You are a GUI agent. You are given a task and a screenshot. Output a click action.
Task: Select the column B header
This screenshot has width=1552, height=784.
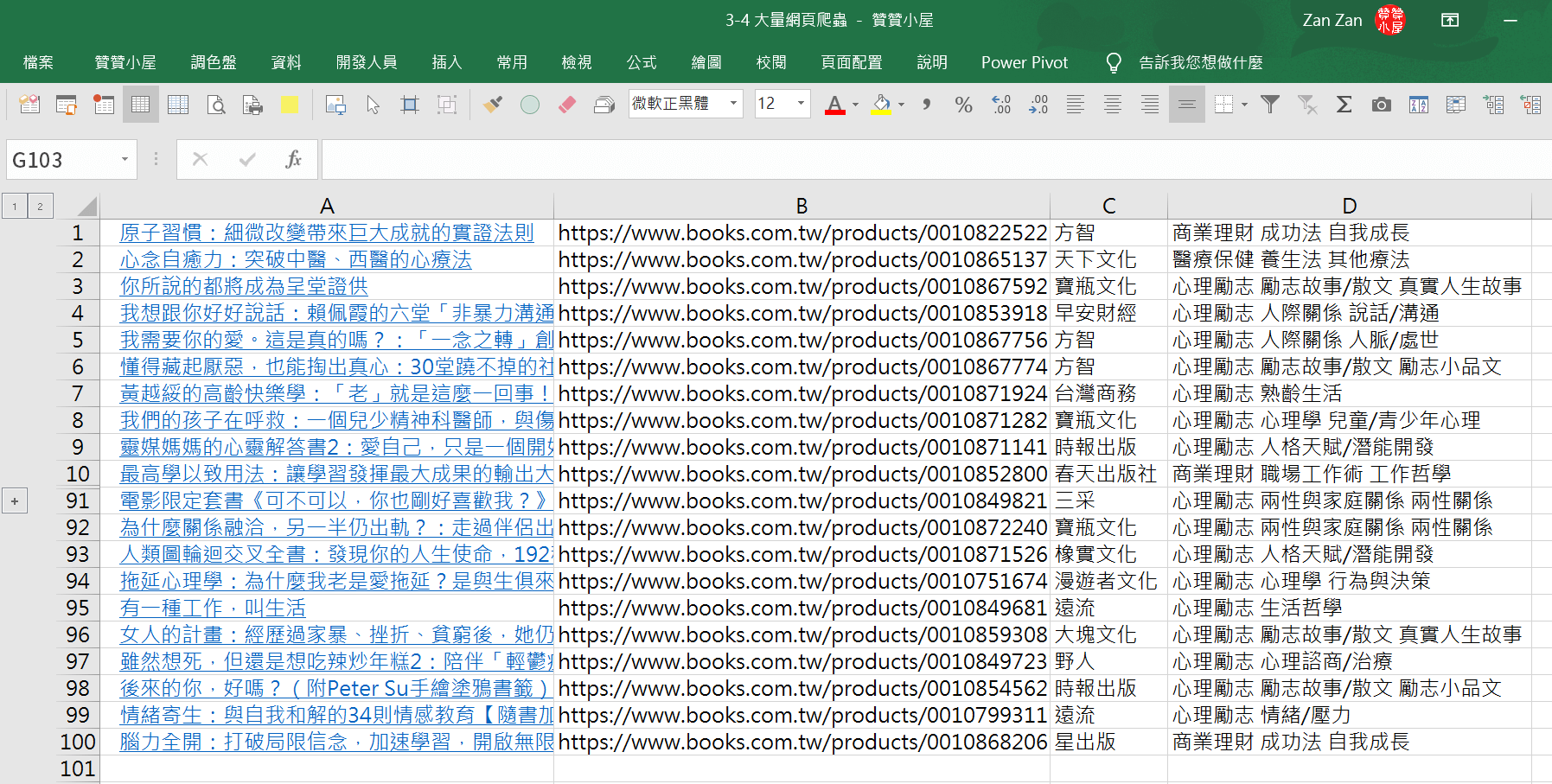pos(802,206)
